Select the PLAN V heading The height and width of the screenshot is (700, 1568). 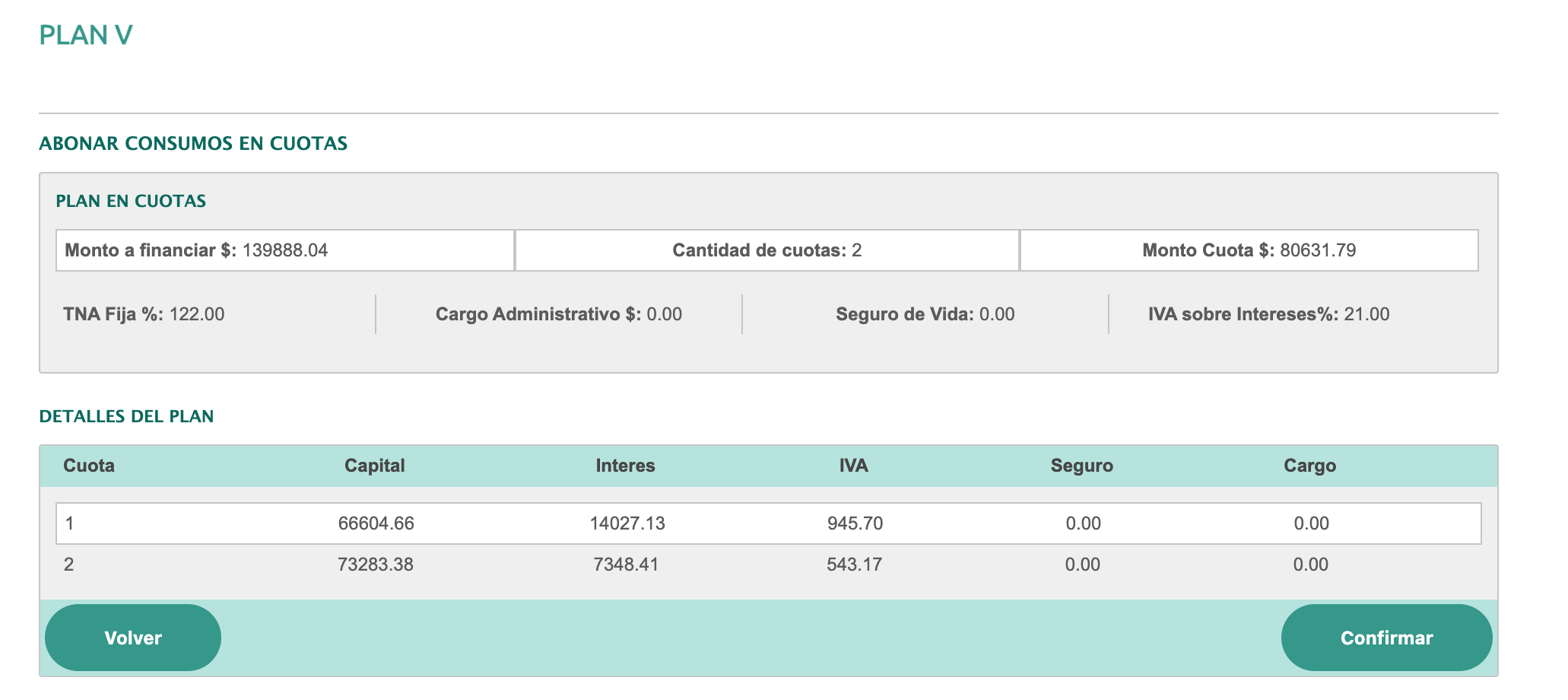(86, 35)
